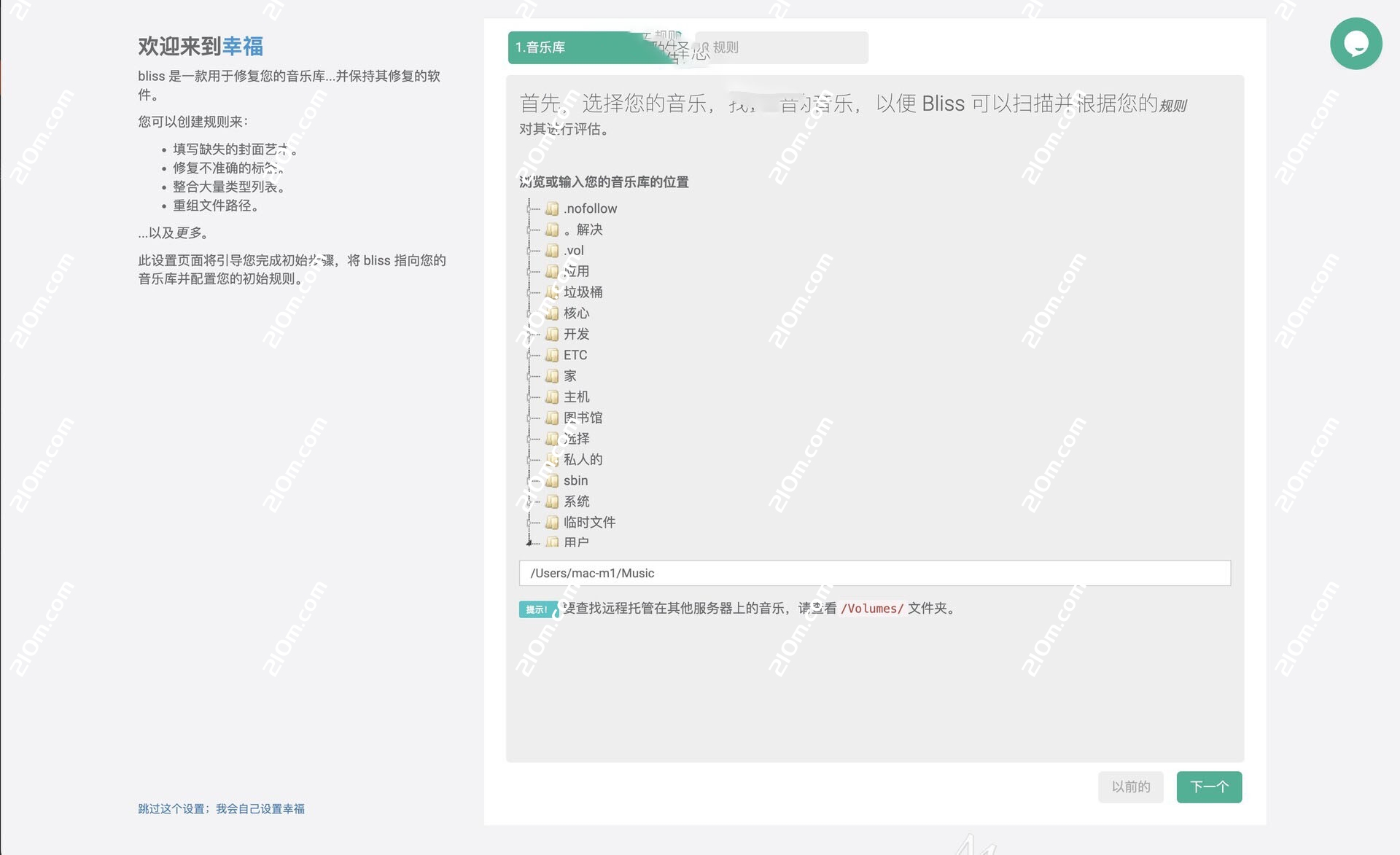
Task: Click the 幸福 title link
Action: point(243,47)
